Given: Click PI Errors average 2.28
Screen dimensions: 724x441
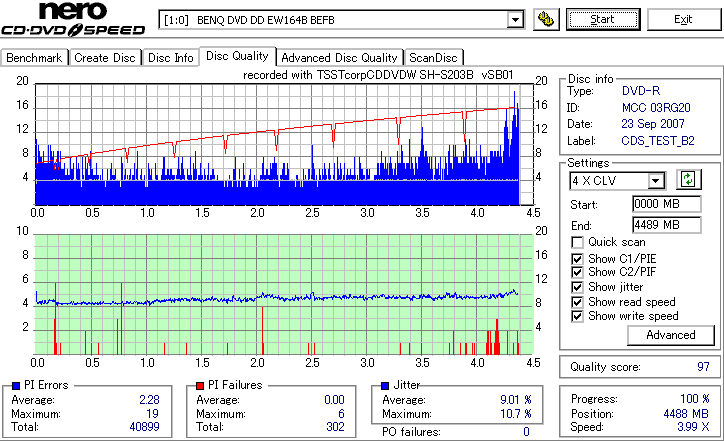Looking at the screenshot, I should coord(149,400).
